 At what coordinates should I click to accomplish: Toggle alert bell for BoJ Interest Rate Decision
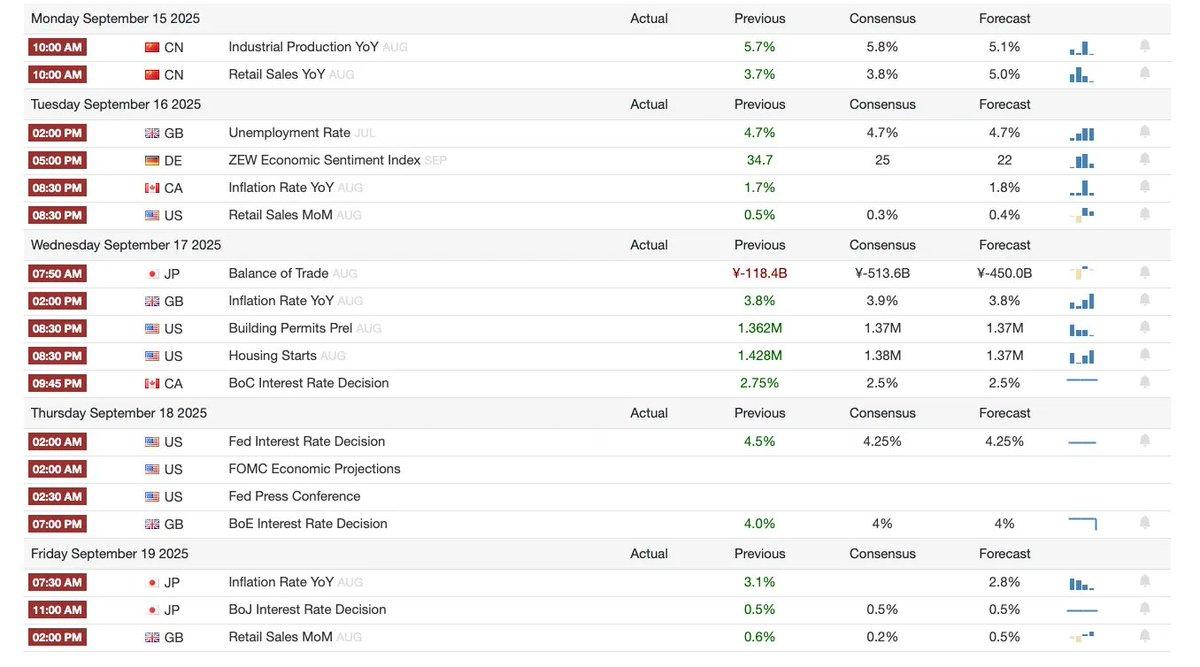coord(1145,609)
